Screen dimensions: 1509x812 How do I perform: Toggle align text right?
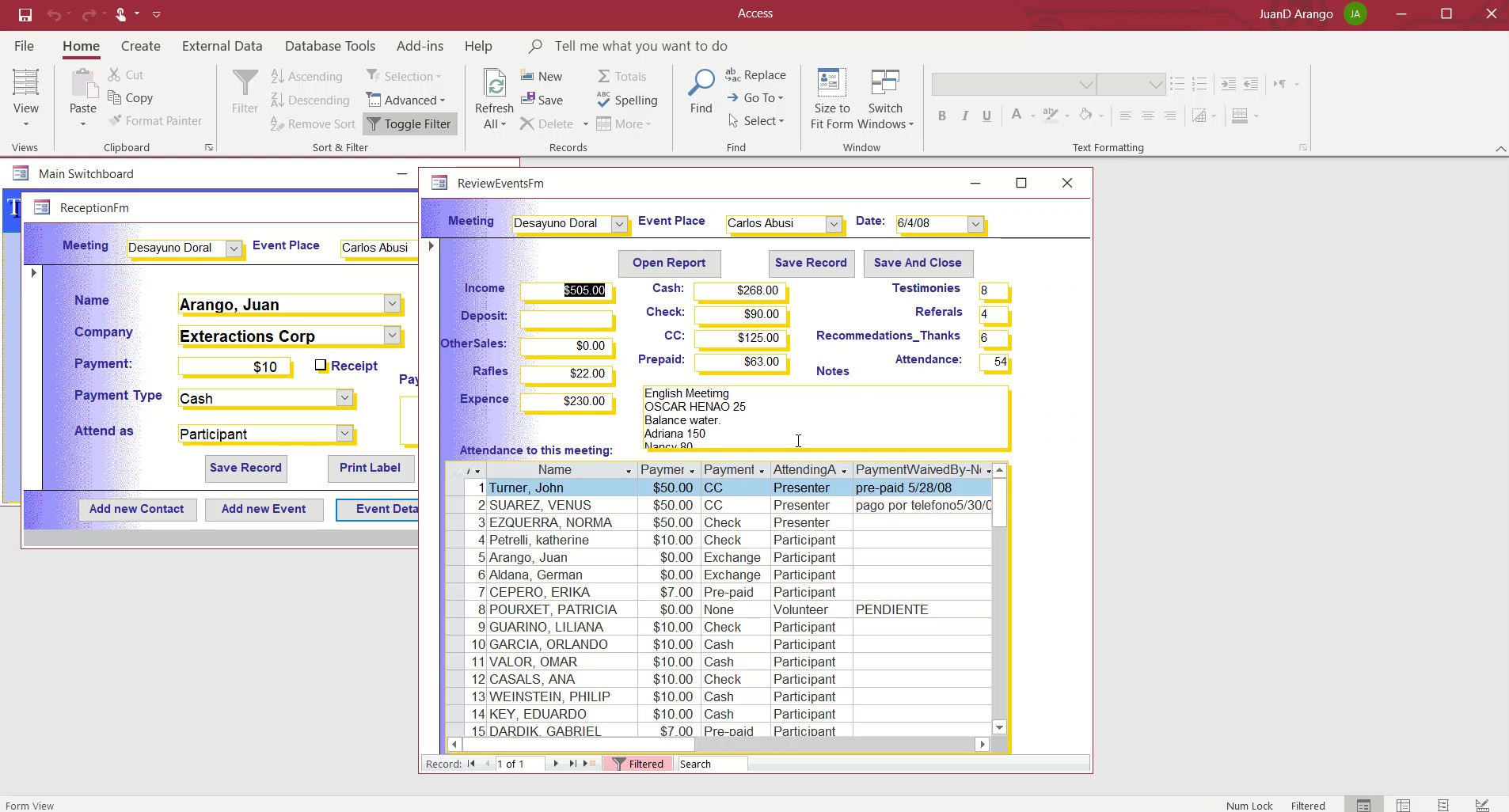point(1170,116)
